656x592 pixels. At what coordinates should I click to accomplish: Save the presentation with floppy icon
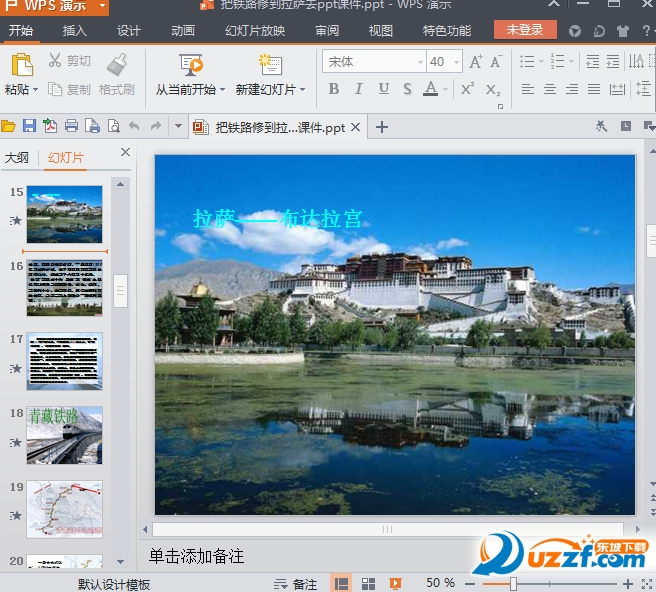pyautogui.click(x=29, y=126)
